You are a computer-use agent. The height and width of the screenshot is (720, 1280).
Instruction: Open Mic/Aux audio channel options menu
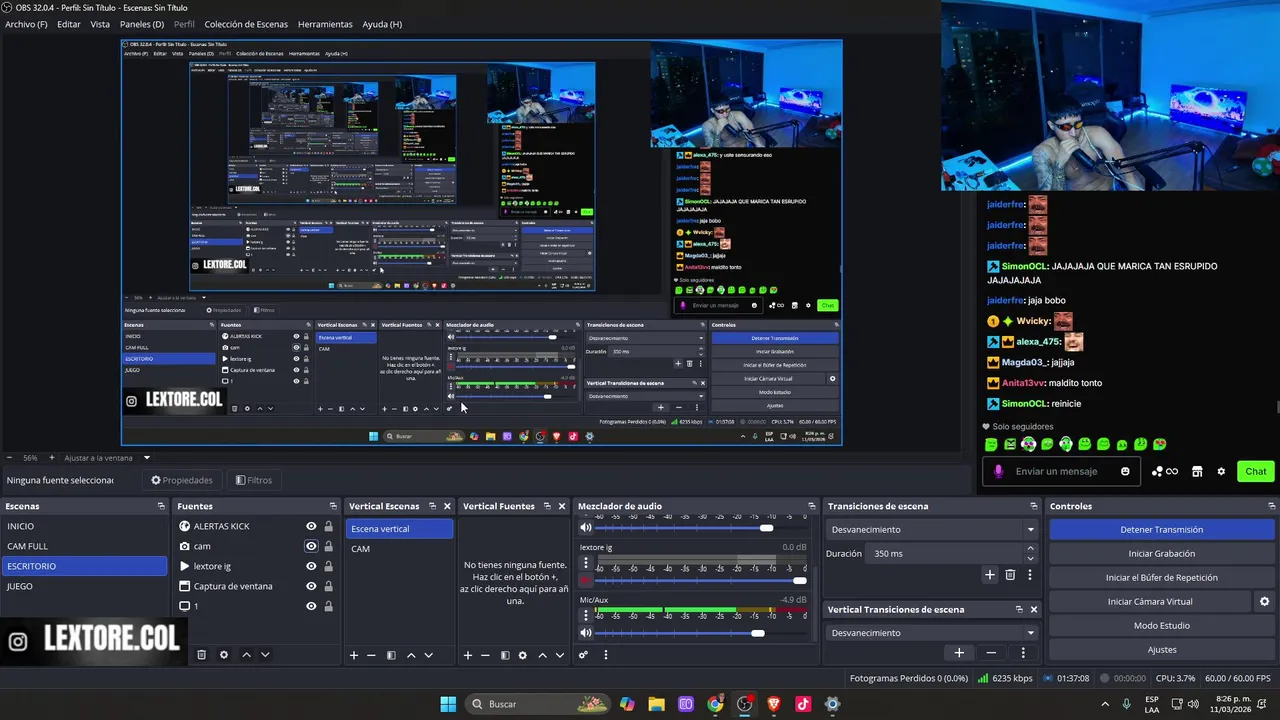(x=586, y=615)
